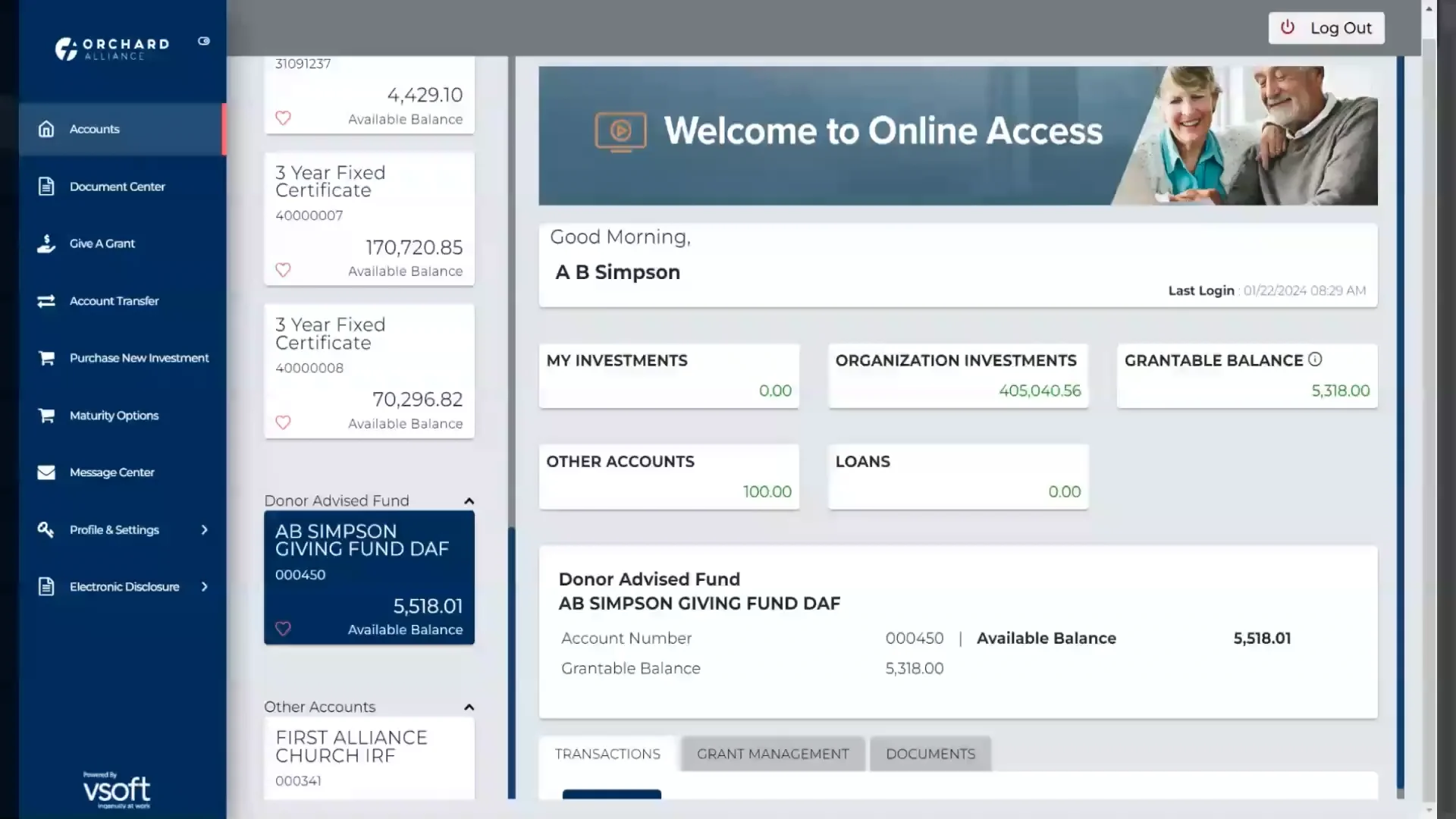Screen dimensions: 1456x819
Task: Expand the Profile & Settings submenu
Action: click(x=204, y=530)
